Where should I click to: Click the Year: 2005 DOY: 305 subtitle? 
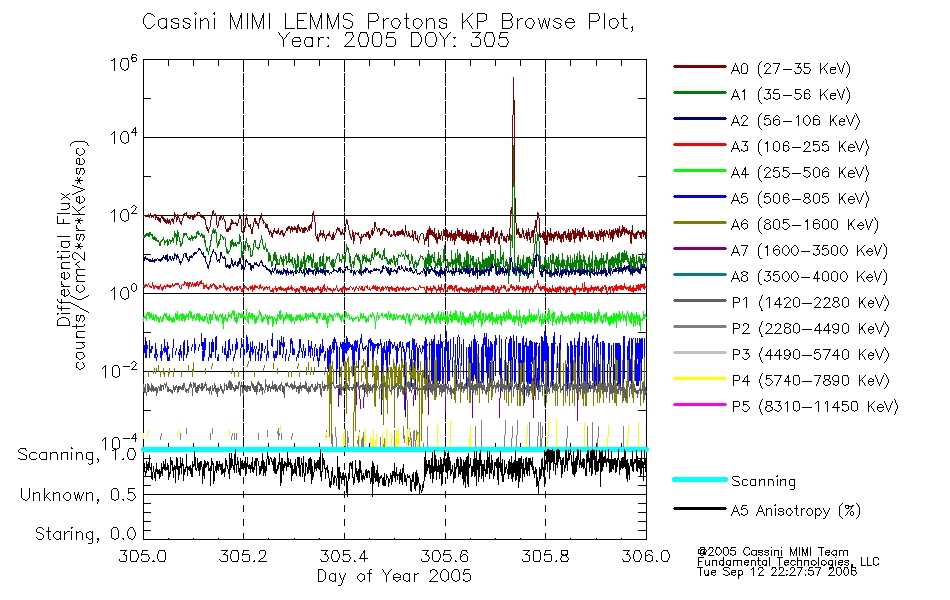393,41
